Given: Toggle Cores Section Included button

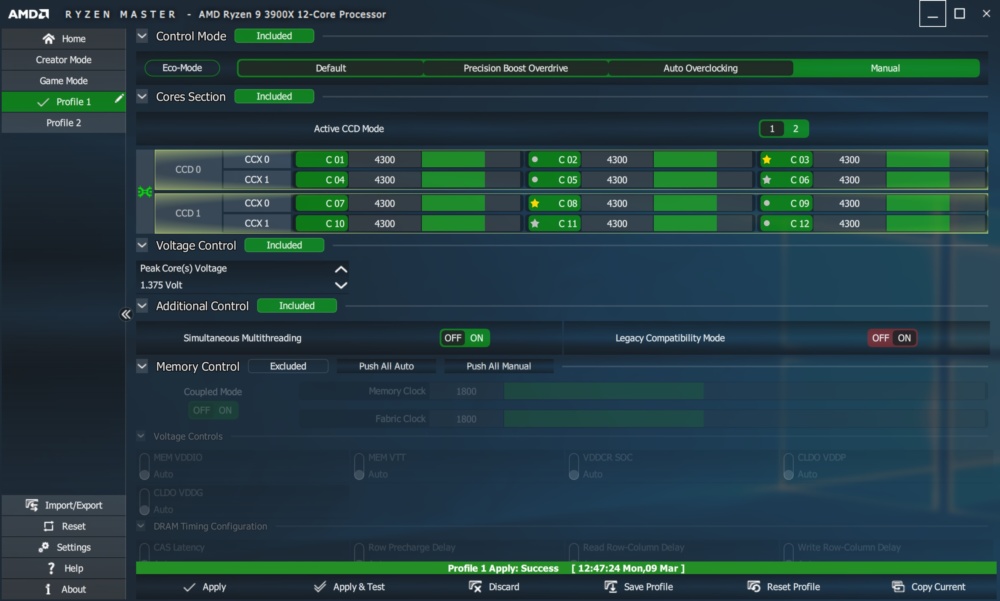Looking at the screenshot, I should point(274,96).
